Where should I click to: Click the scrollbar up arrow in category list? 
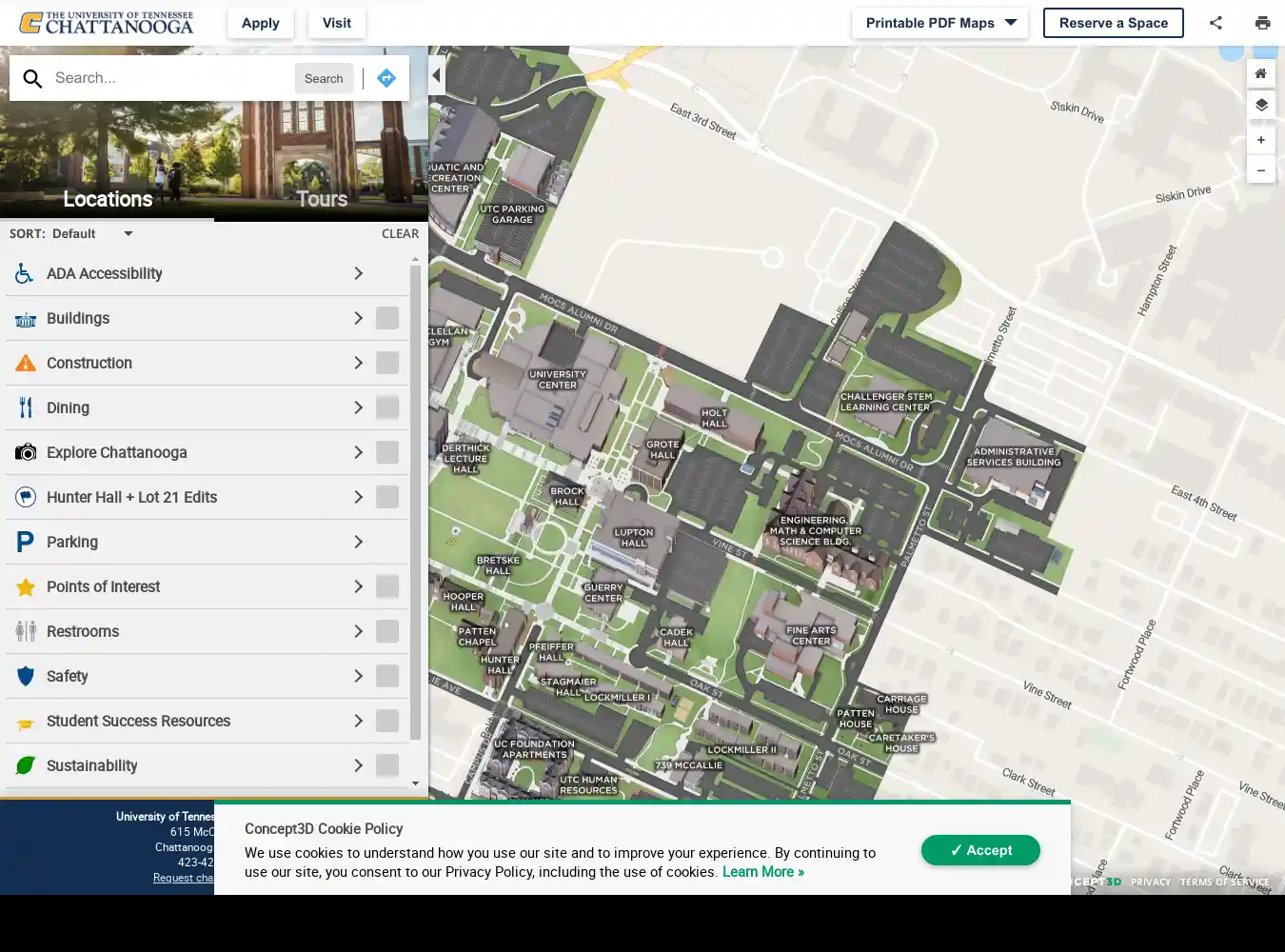coord(415,259)
